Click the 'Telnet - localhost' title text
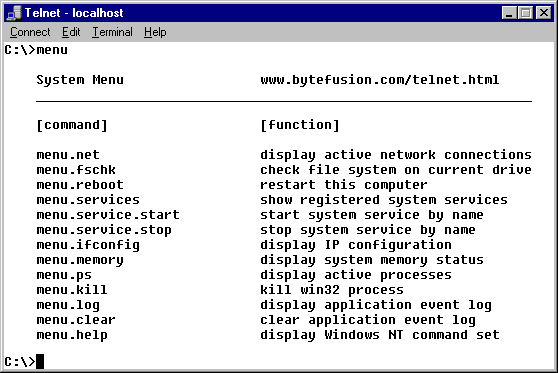The width and height of the screenshot is (558, 373). point(74,13)
